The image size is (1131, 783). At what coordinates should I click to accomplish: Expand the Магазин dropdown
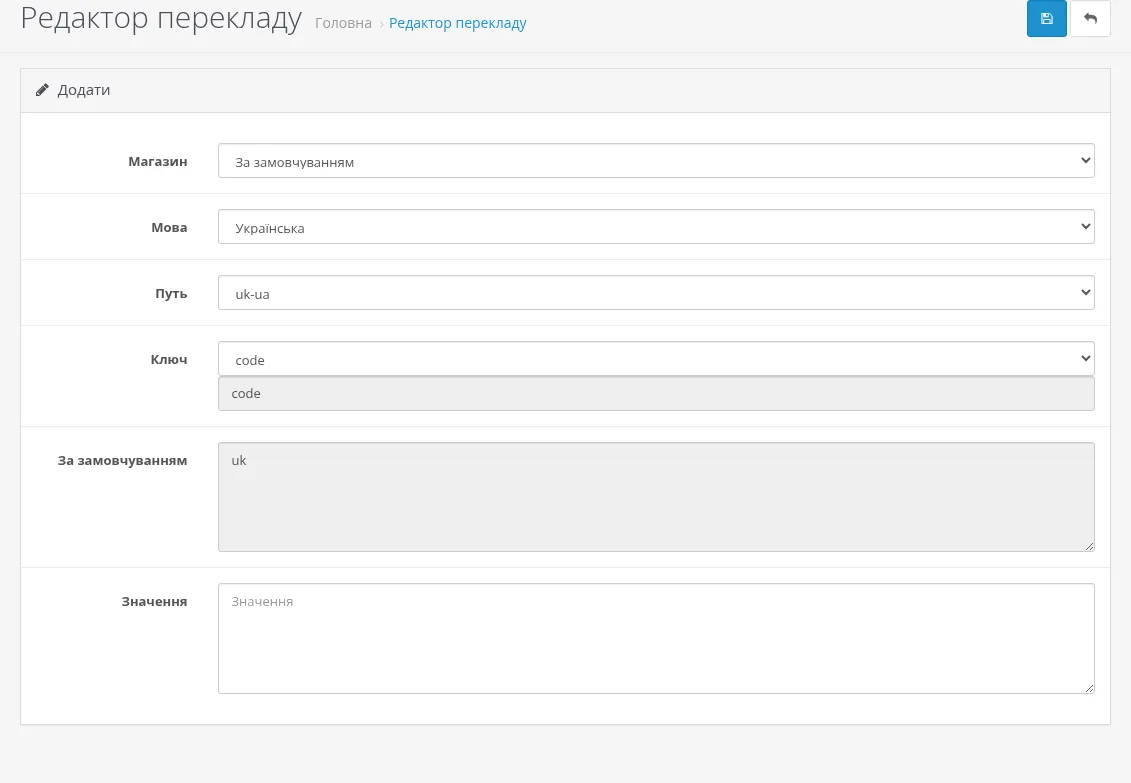tap(656, 161)
